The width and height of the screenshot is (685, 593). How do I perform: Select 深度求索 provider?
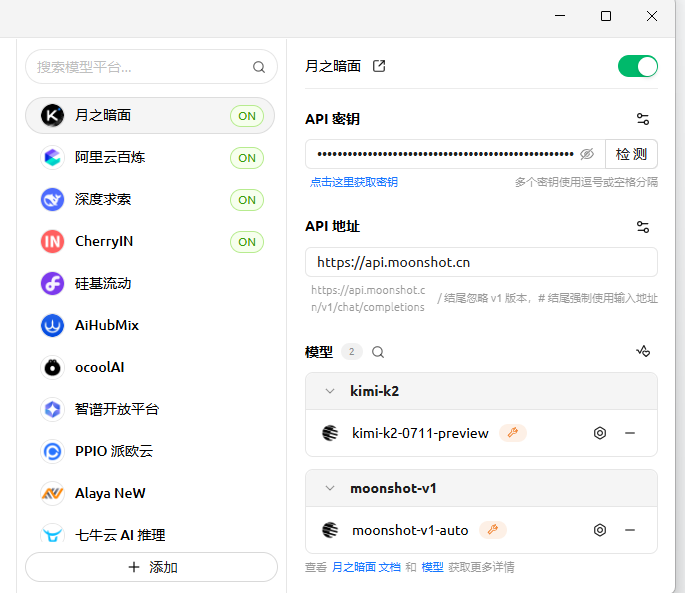coord(150,199)
